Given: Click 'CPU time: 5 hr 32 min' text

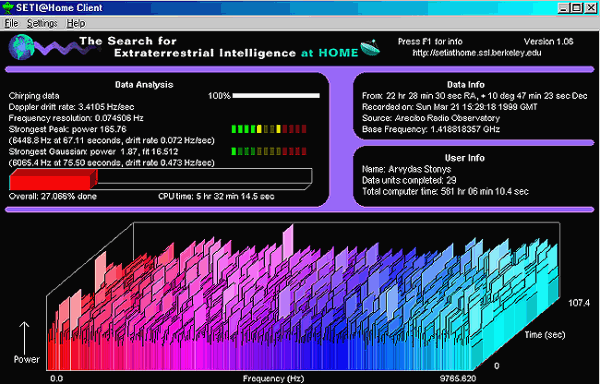Looking at the screenshot, I should (x=216, y=197).
